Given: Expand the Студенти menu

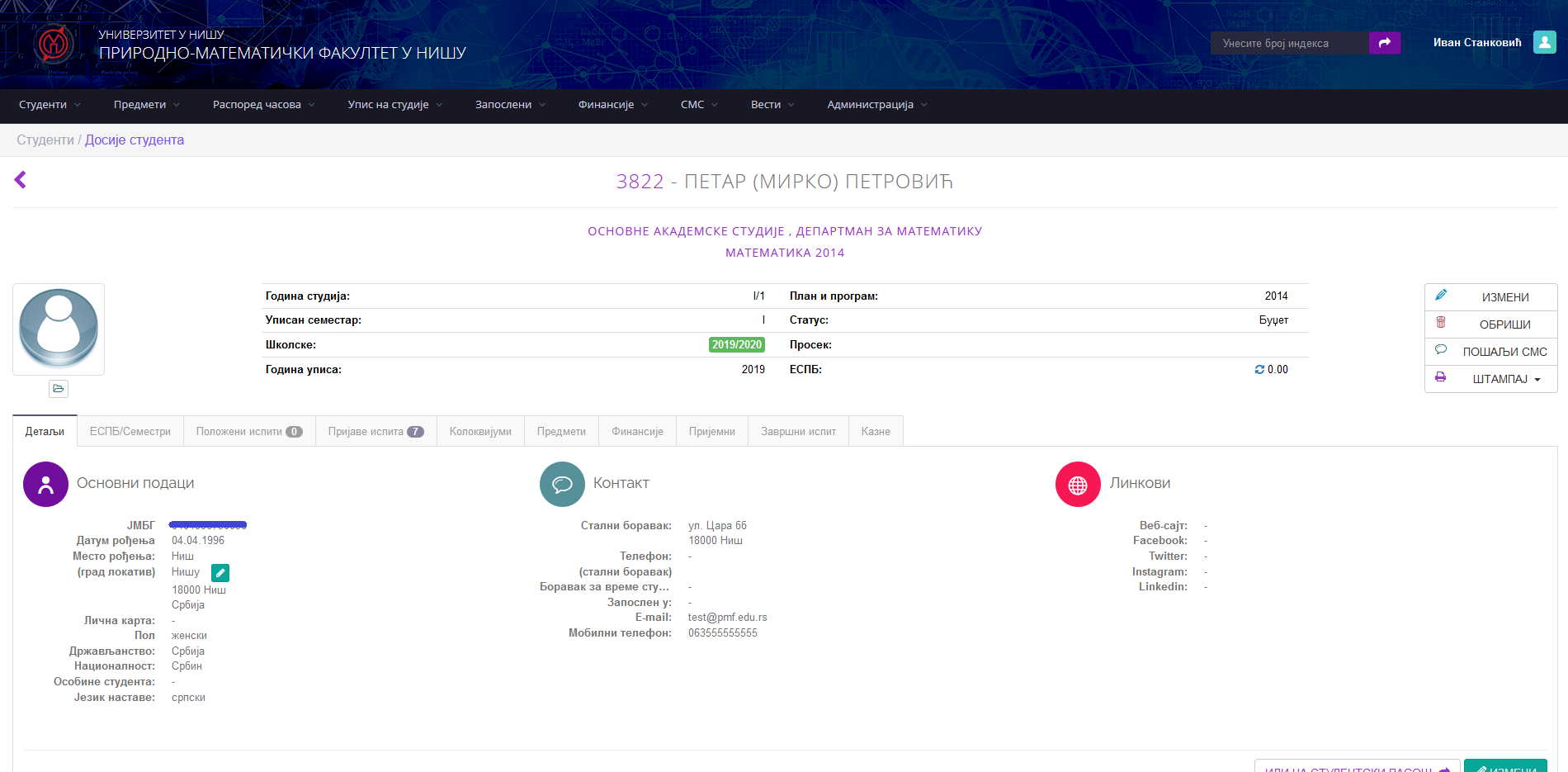Looking at the screenshot, I should tap(50, 105).
